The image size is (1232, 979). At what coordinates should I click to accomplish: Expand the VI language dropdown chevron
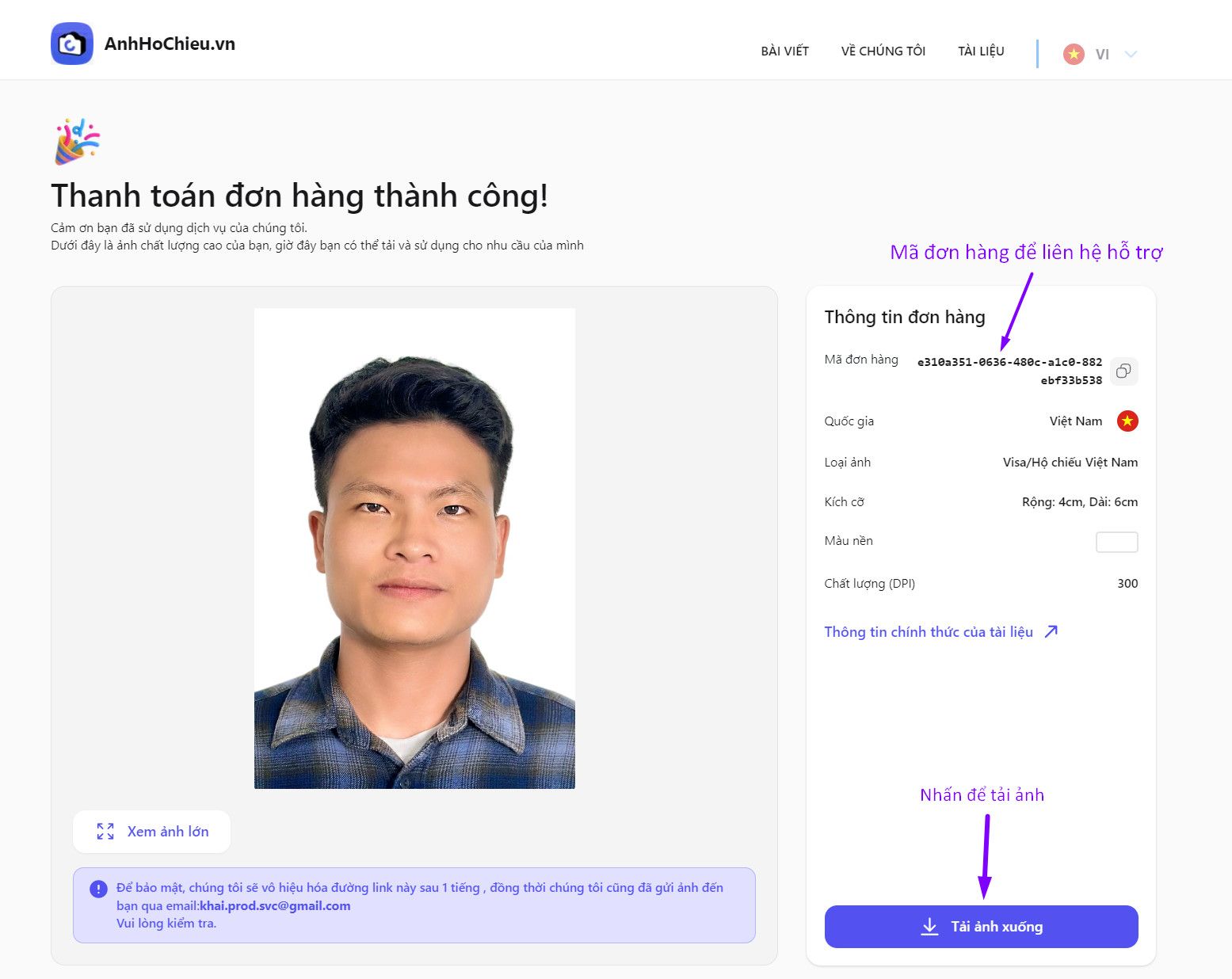click(x=1131, y=55)
